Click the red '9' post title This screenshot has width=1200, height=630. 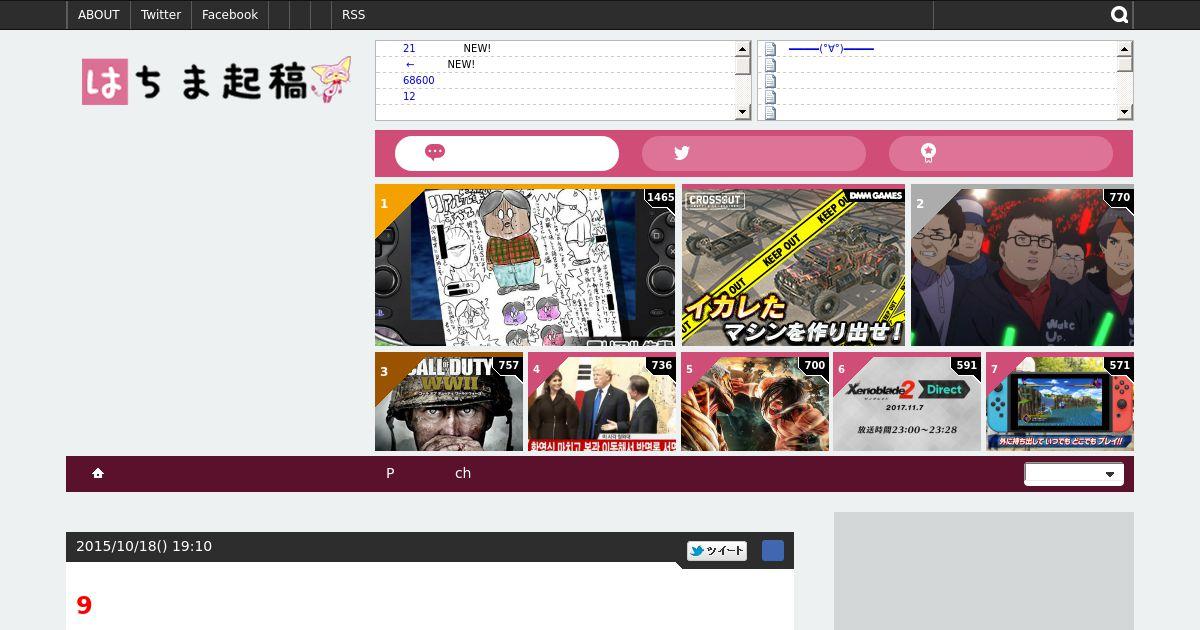(84, 605)
